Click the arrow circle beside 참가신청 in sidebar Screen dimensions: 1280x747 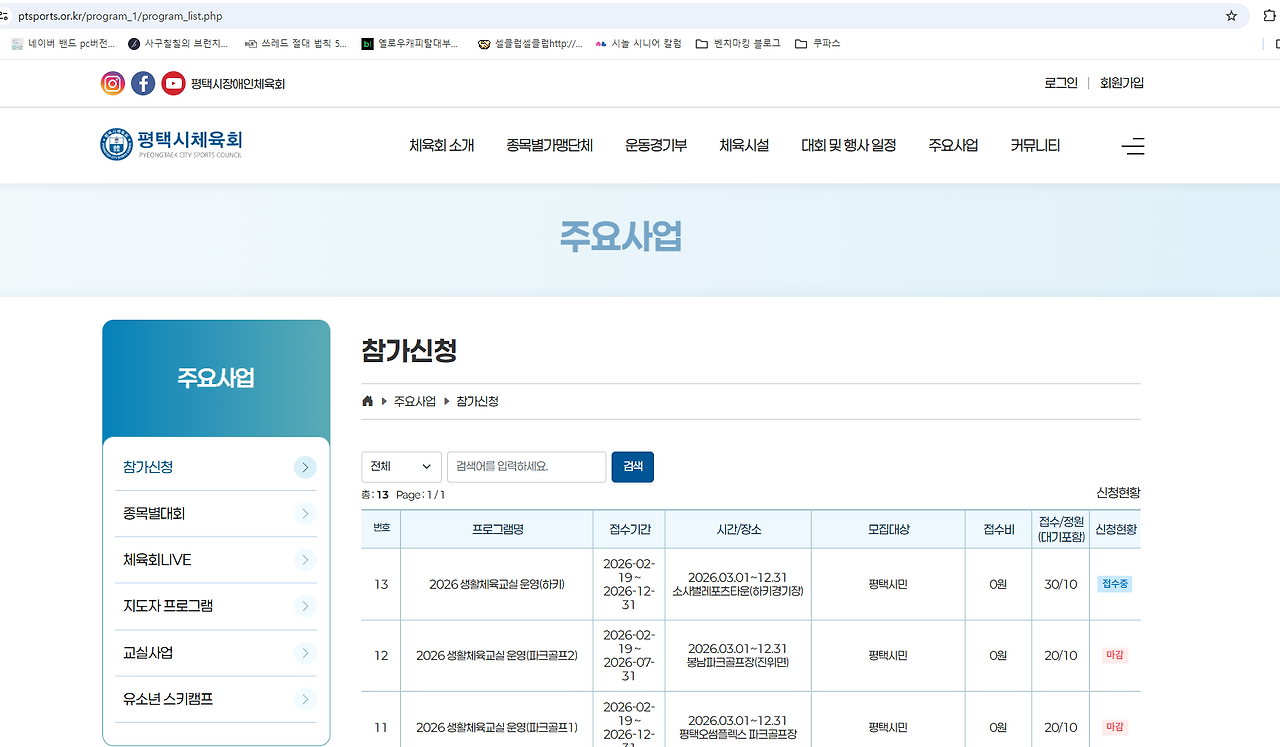305,467
